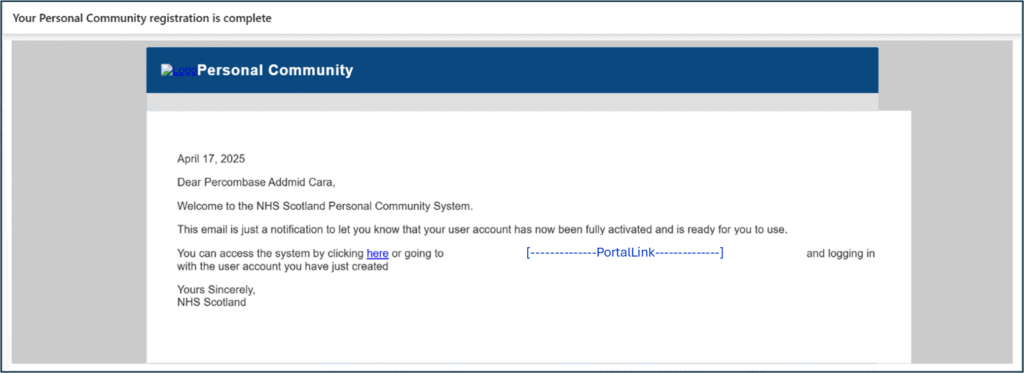This screenshot has height=373, width=1024.
Task: Click the "Welcome to the NHS Scotland" sentence
Action: (x=325, y=206)
